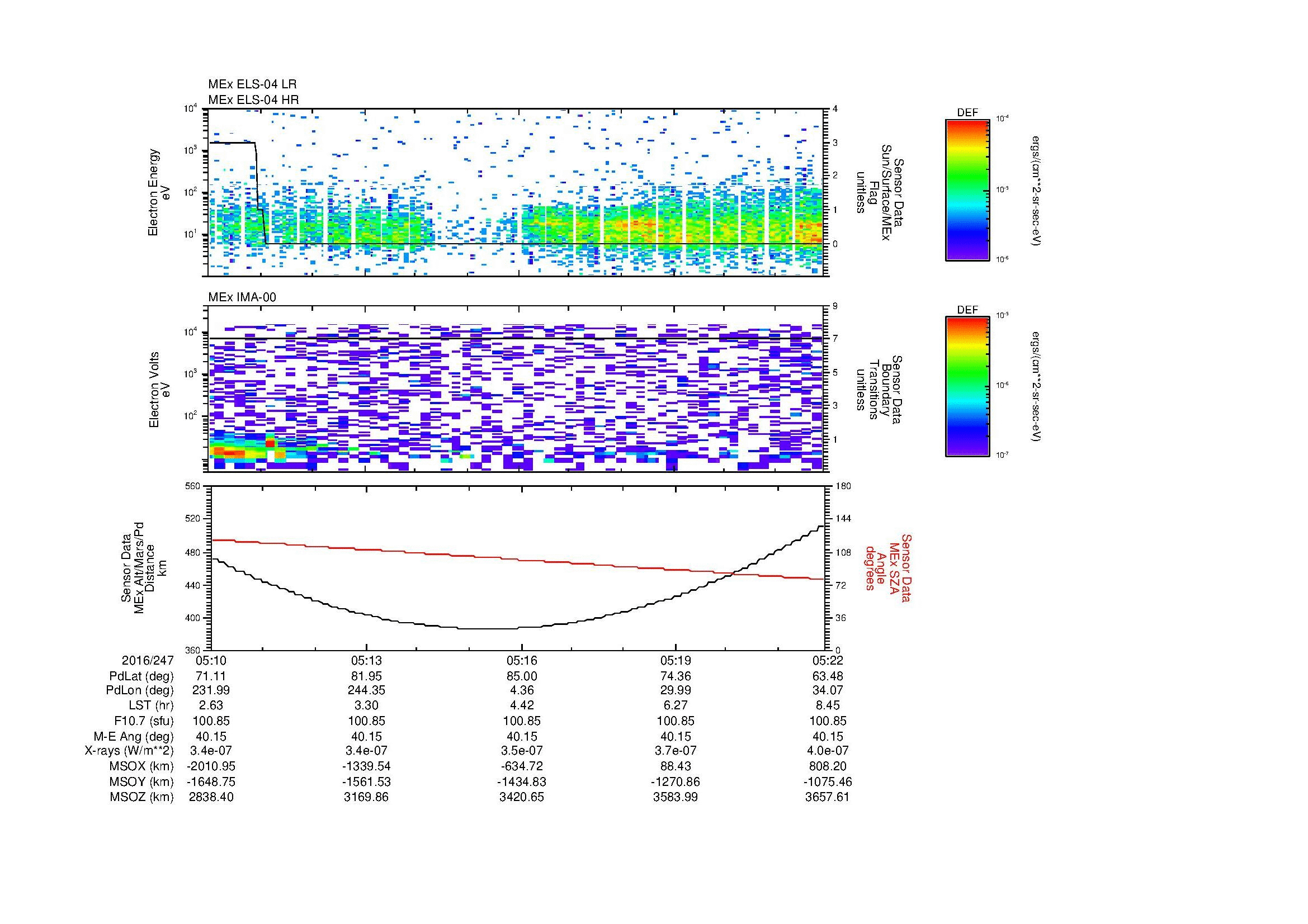Click the lower DEF color bar
The height and width of the screenshot is (924, 1308).
click(967, 387)
